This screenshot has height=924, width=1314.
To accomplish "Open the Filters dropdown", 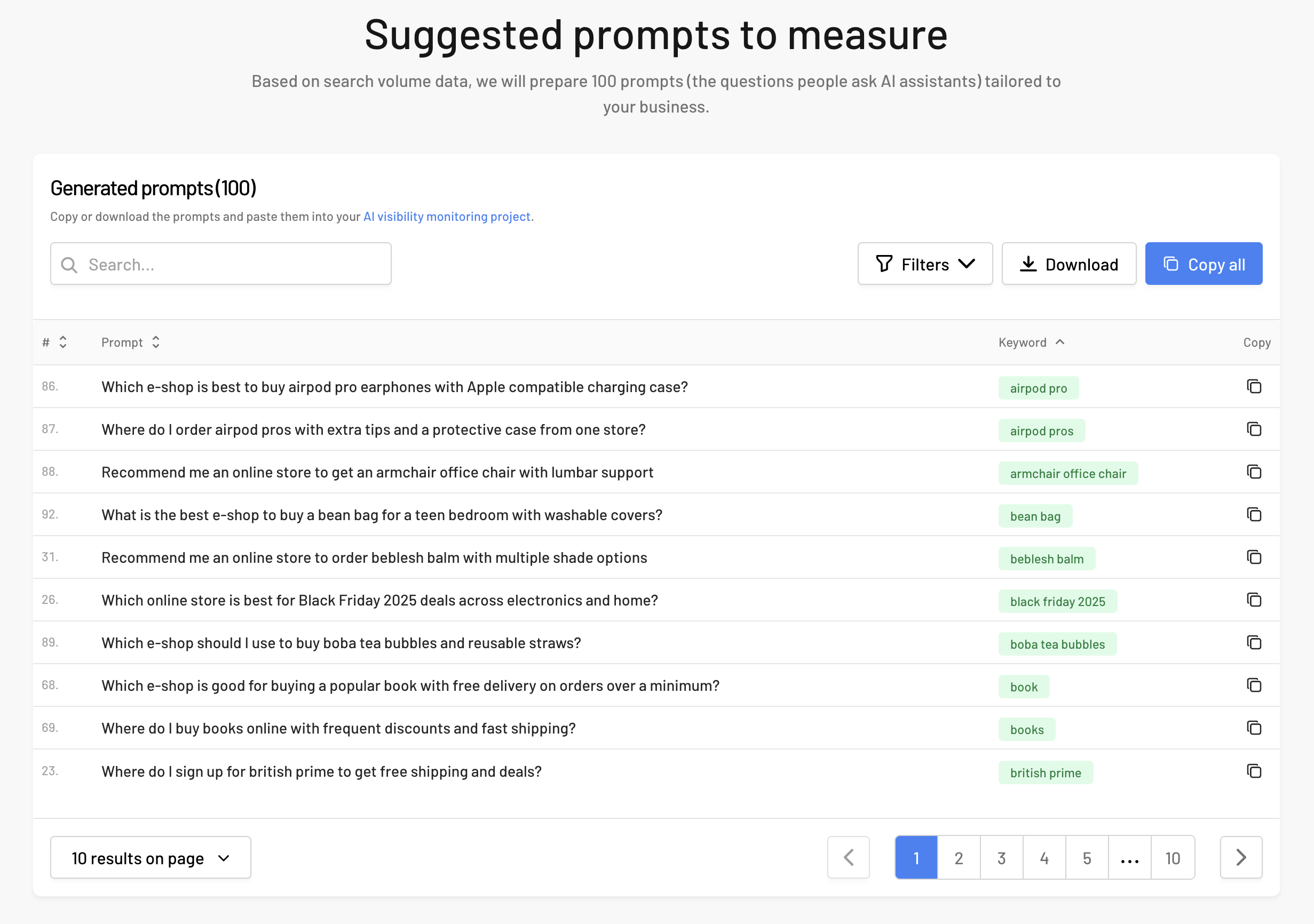I will click(x=925, y=264).
